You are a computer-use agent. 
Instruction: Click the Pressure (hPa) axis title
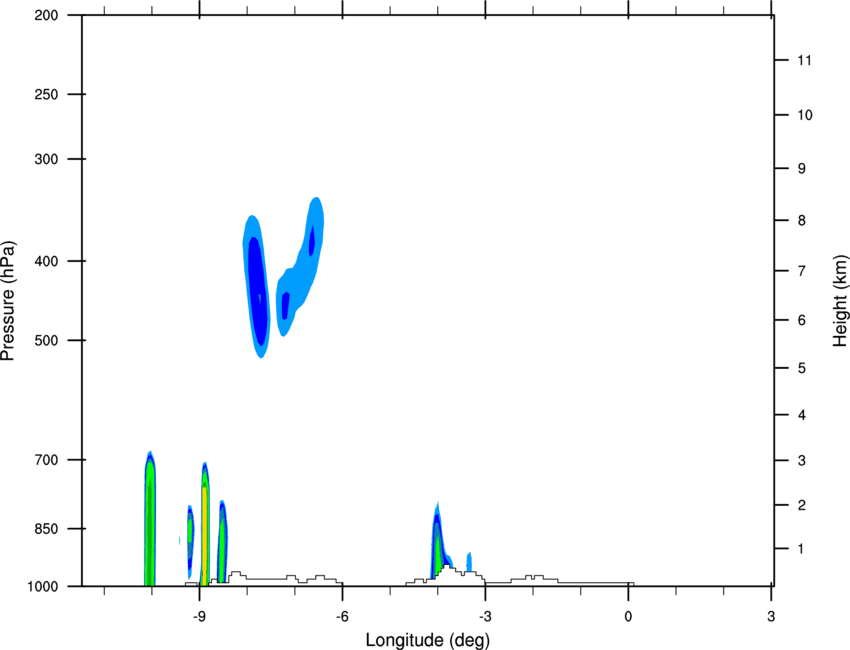click(8, 301)
